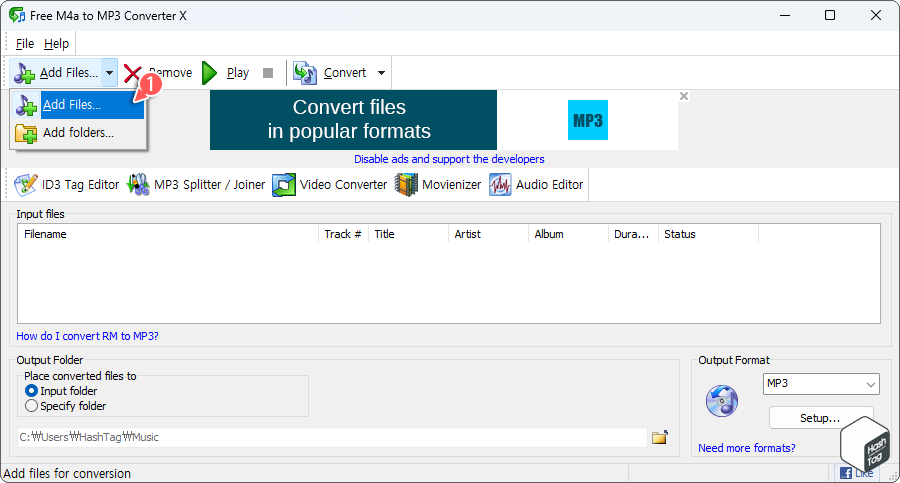Minimize the converter window
The image size is (900, 483).
pyautogui.click(x=785, y=16)
